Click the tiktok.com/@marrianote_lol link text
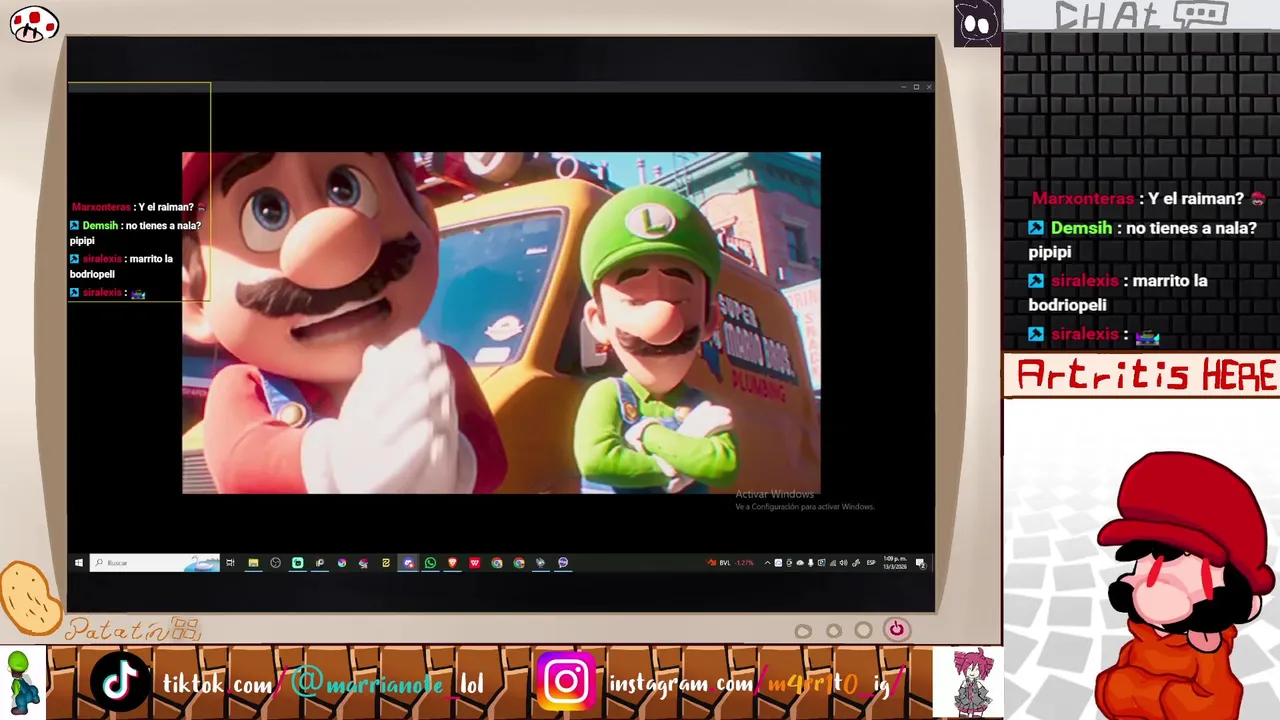The width and height of the screenshot is (1280, 720). 323,684
